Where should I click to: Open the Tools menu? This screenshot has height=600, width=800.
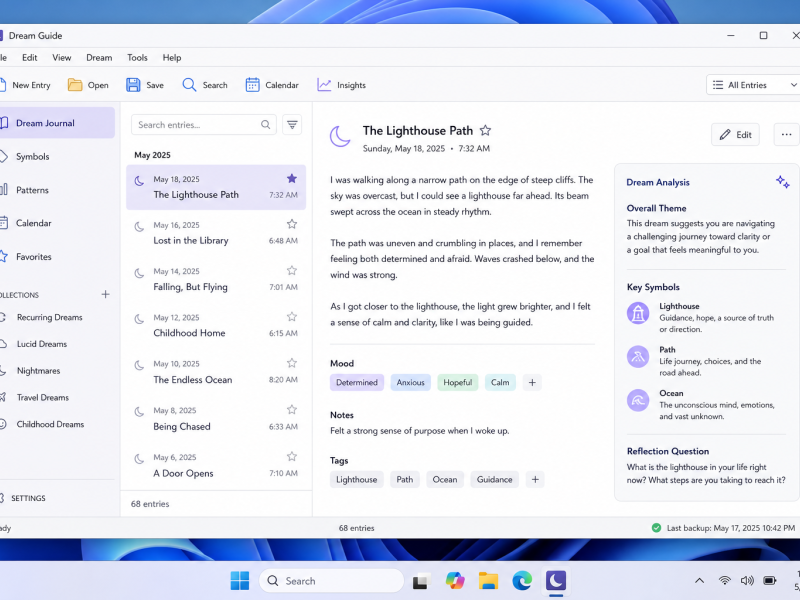point(137,58)
